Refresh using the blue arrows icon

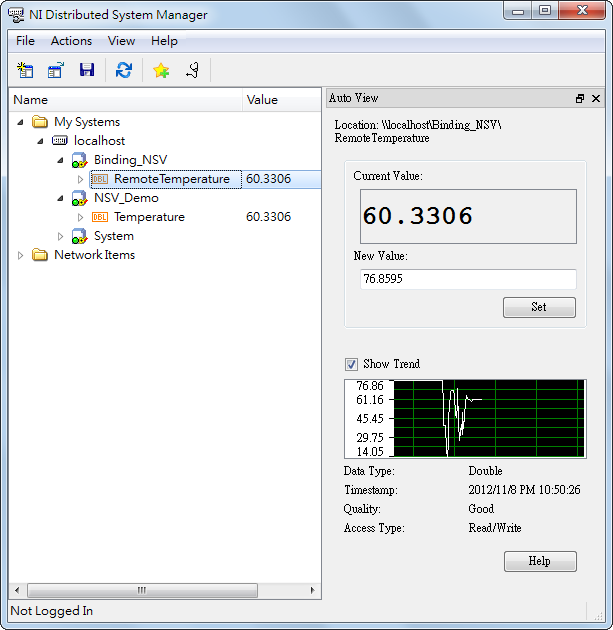click(124, 70)
